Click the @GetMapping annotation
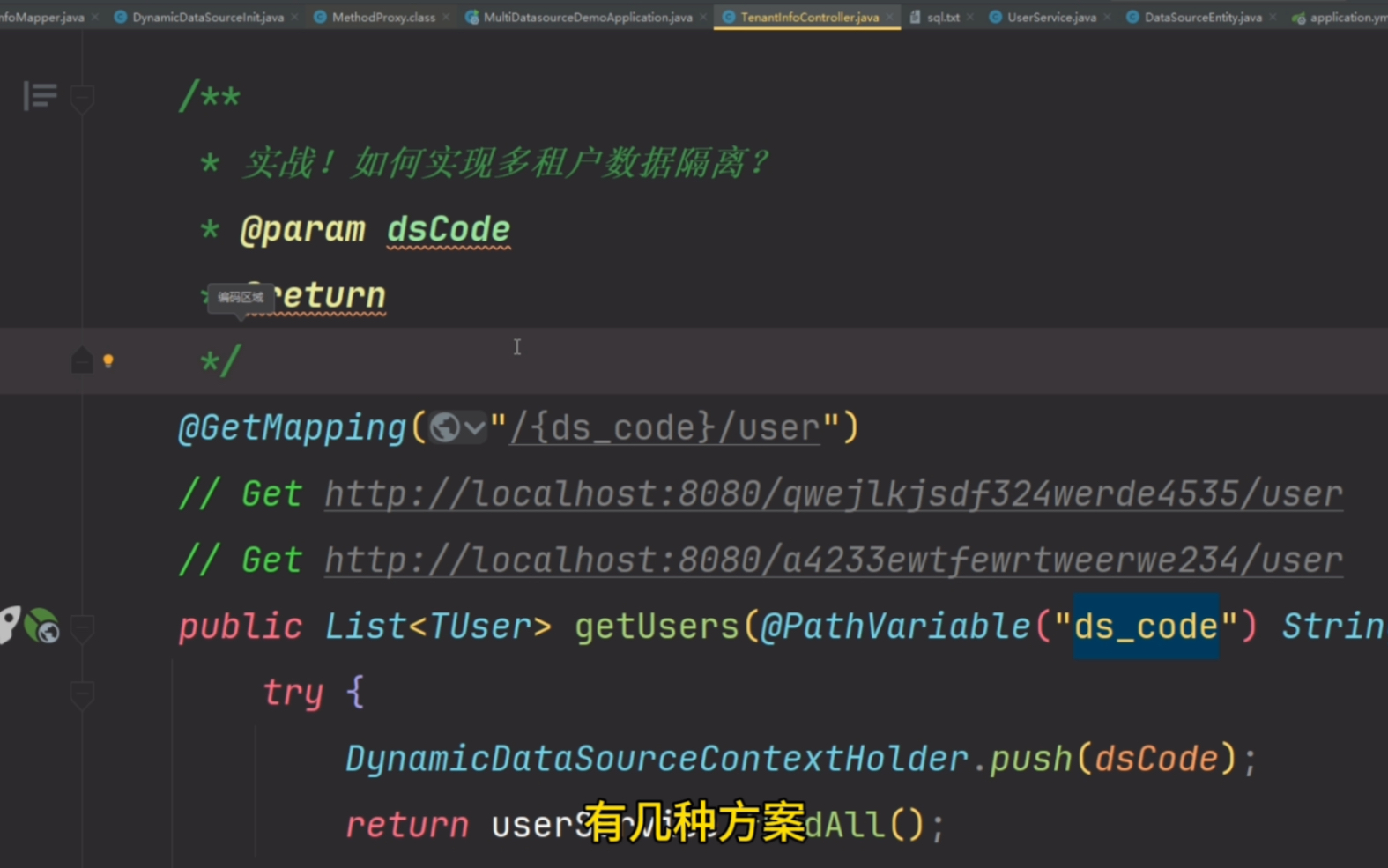 (x=292, y=428)
